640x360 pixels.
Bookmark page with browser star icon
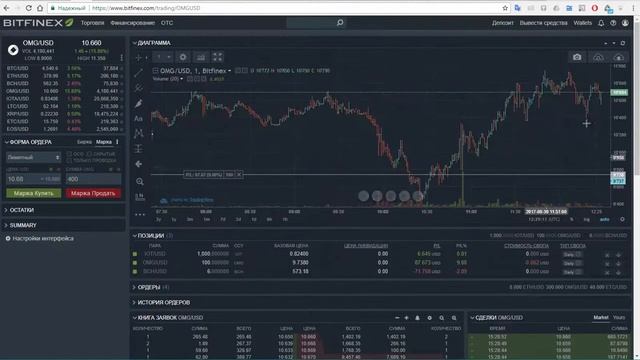coord(505,8)
